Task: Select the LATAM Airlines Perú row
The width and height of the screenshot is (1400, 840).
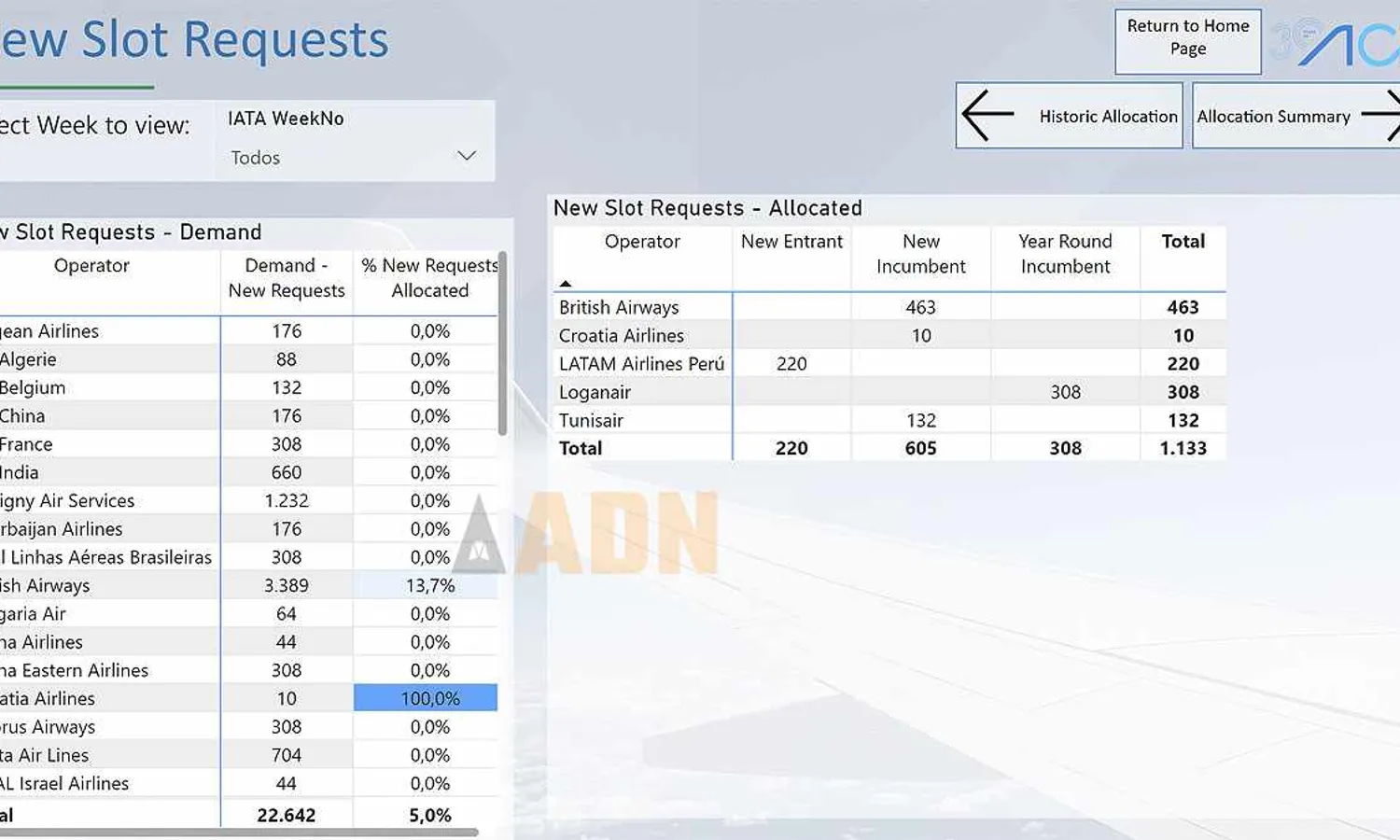Action: coord(641,364)
